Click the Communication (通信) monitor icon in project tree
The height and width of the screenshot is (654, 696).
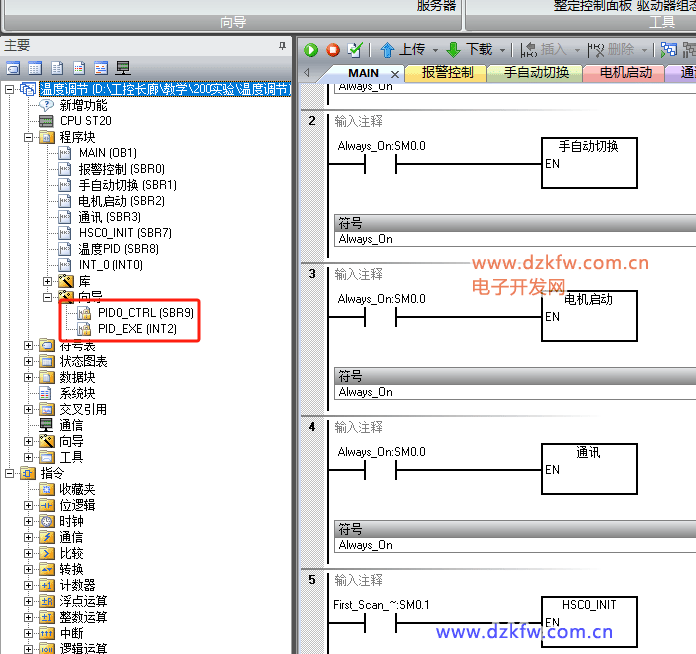click(46, 425)
